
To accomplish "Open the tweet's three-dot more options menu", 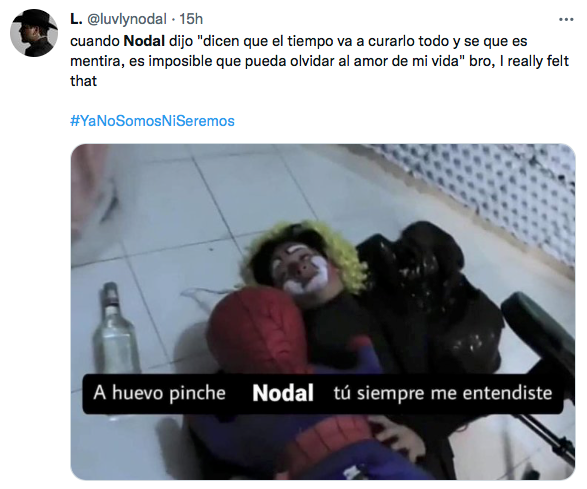I will pos(566,19).
